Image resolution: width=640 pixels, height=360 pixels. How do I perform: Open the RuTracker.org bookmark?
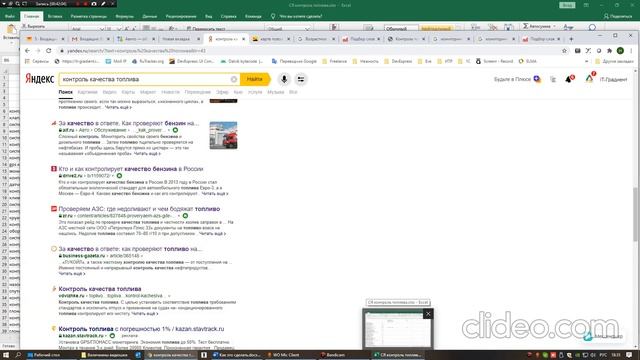(148, 61)
